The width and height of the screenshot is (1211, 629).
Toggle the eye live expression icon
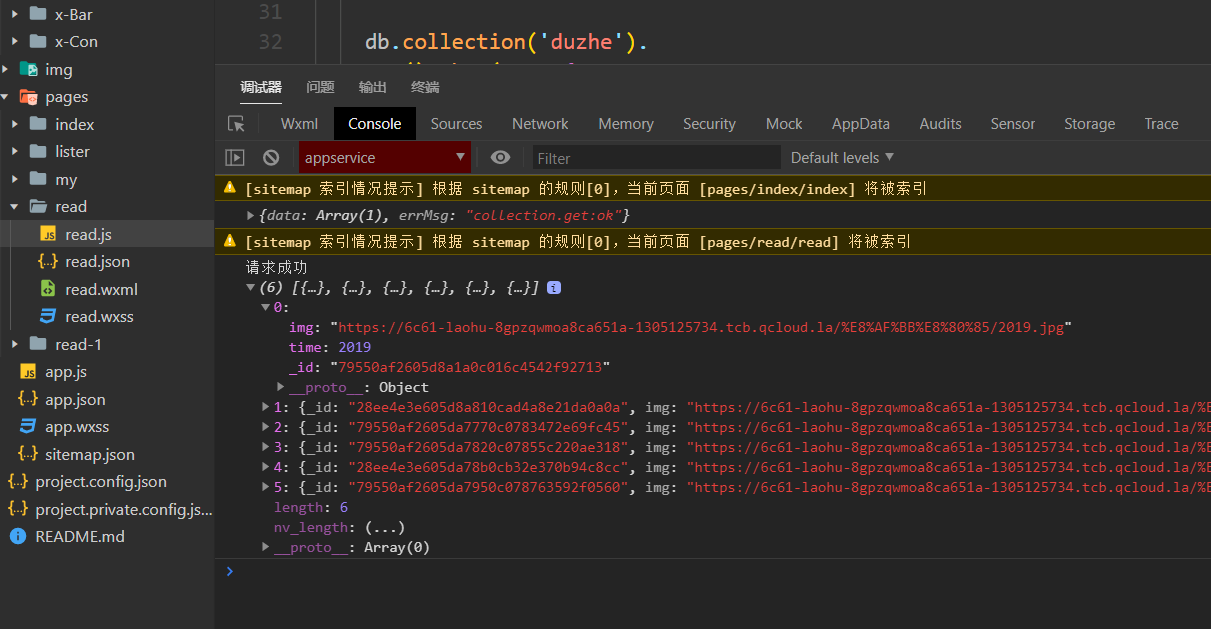coord(500,157)
